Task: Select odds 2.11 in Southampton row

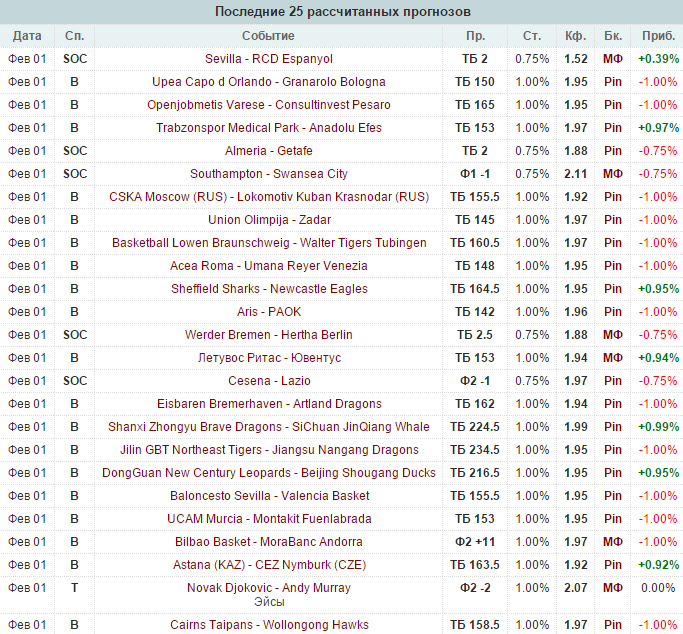Action: click(575, 174)
